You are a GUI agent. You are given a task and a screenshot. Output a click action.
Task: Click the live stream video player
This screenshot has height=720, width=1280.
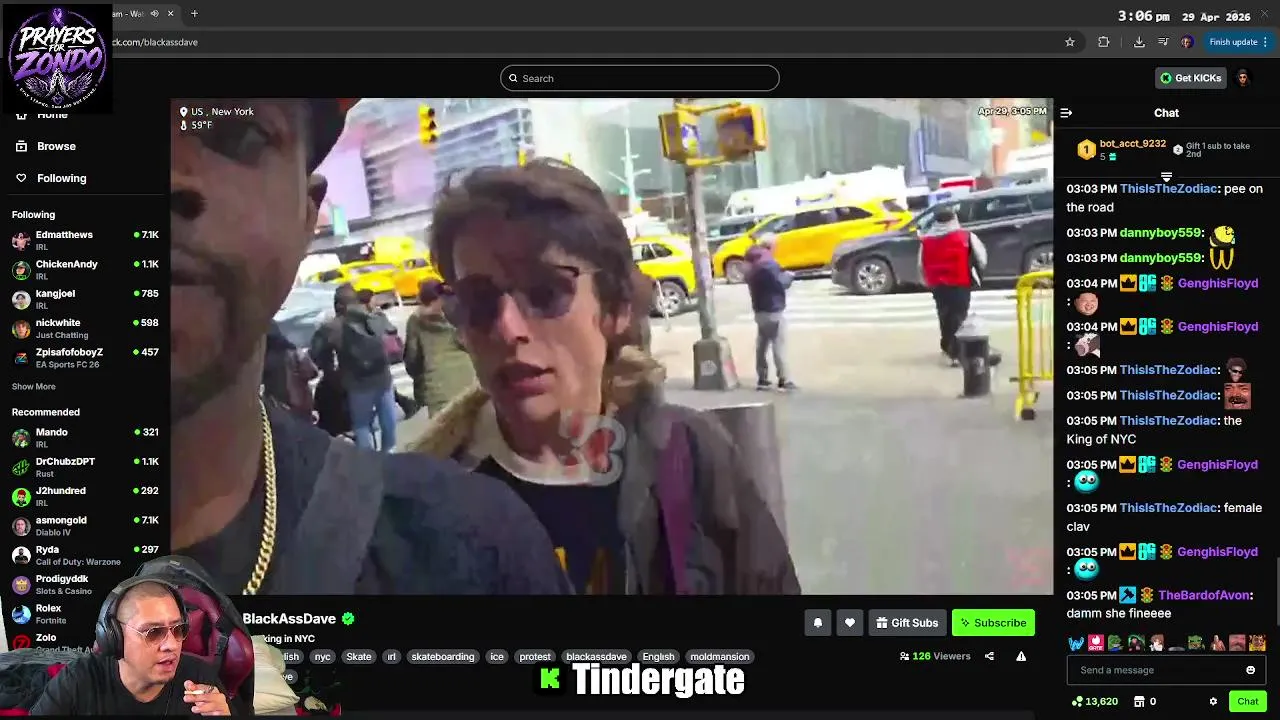pos(612,346)
